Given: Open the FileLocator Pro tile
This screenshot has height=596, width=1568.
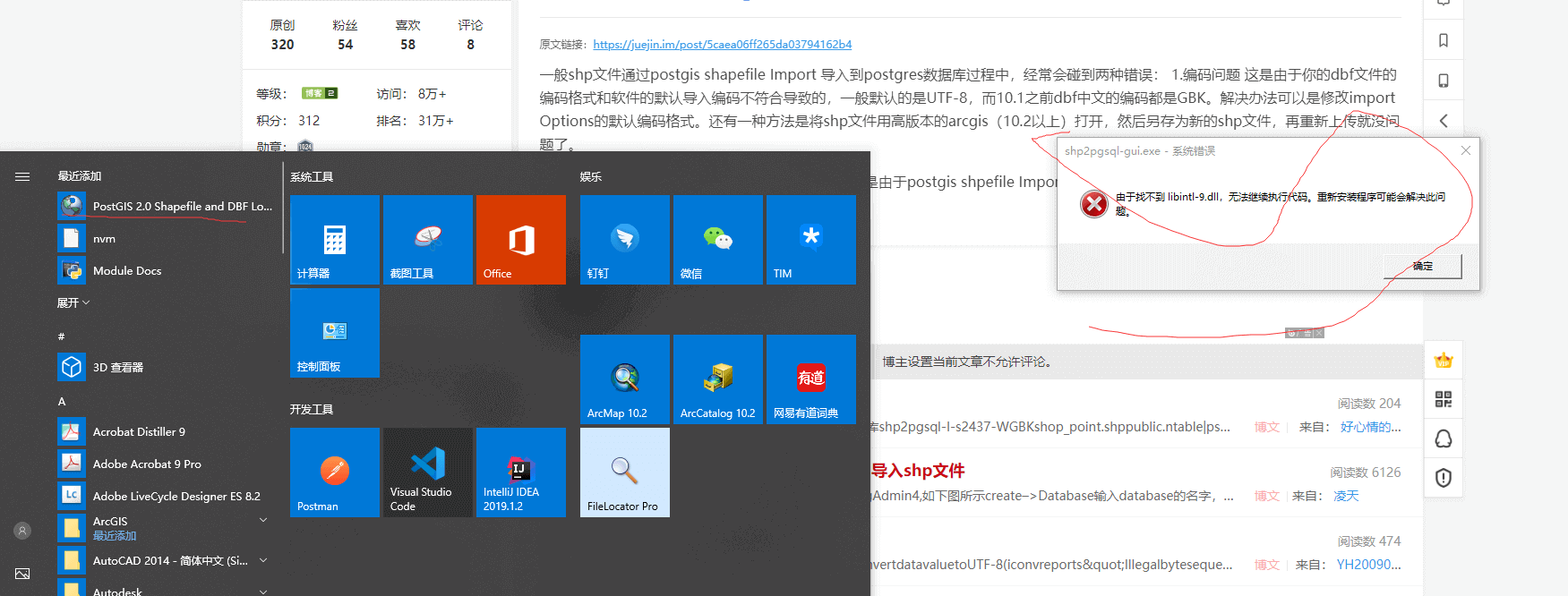Looking at the screenshot, I should tap(624, 472).
